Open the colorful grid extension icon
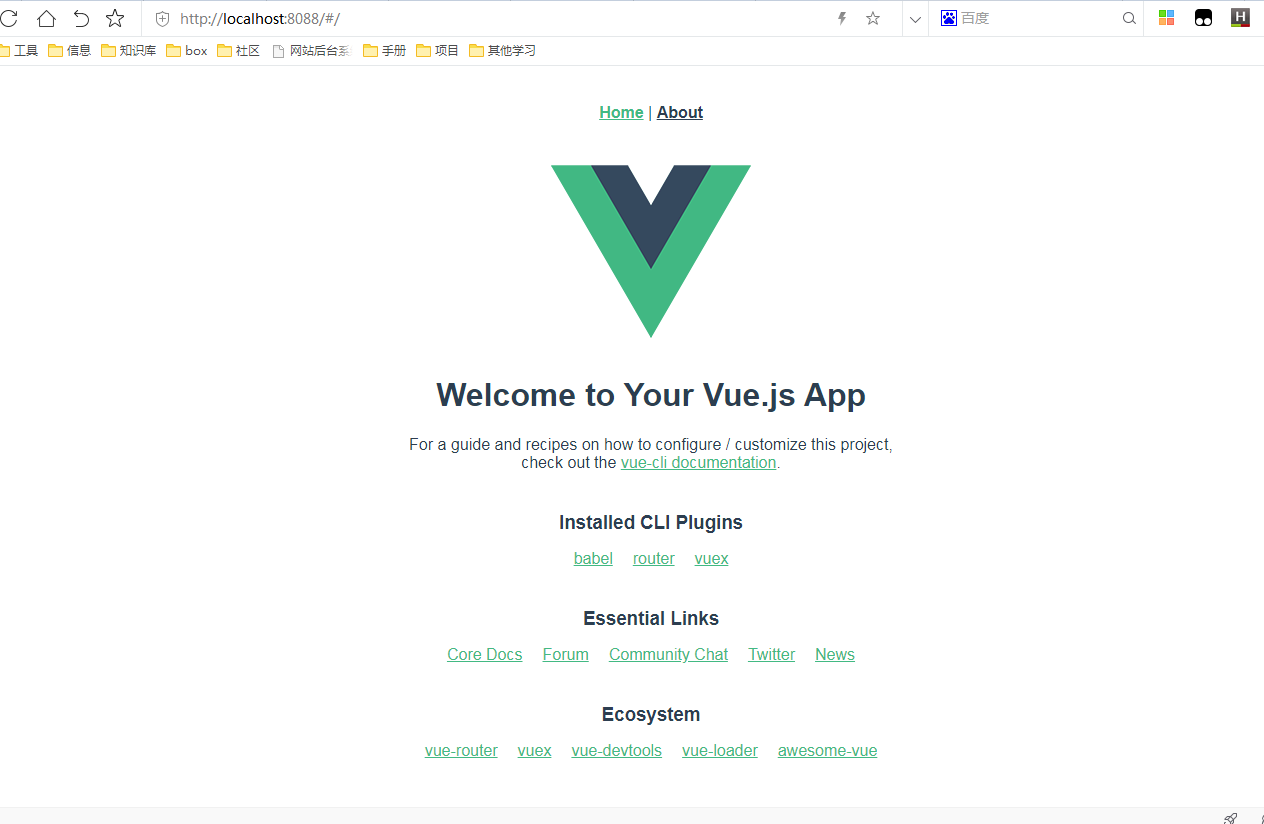This screenshot has height=824, width=1264. (1166, 17)
